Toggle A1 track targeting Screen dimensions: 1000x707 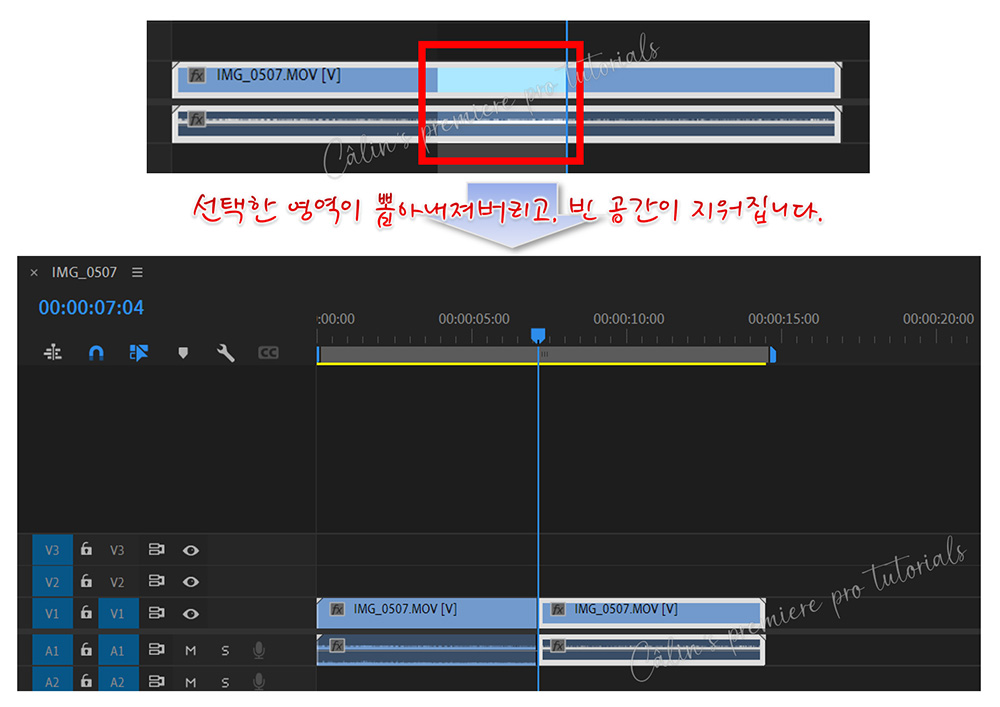117,651
